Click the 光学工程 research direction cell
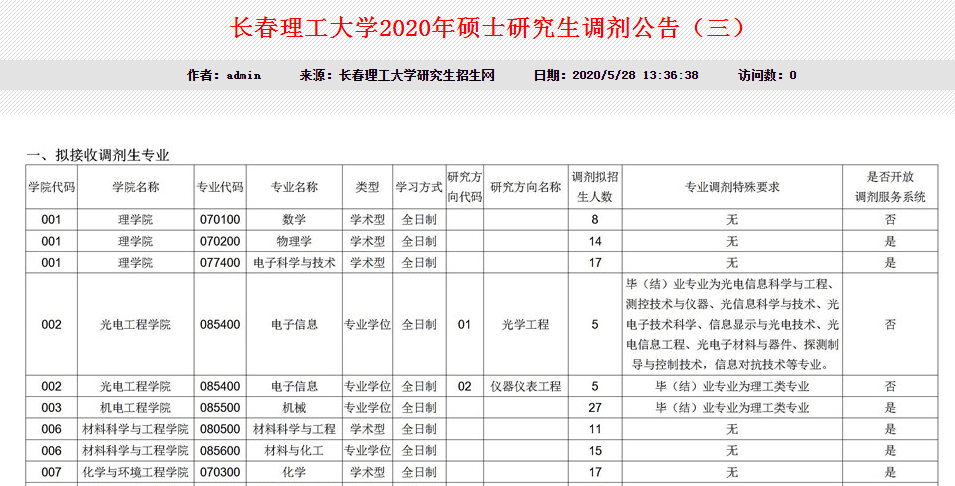The height and width of the screenshot is (486, 955). pos(526,325)
